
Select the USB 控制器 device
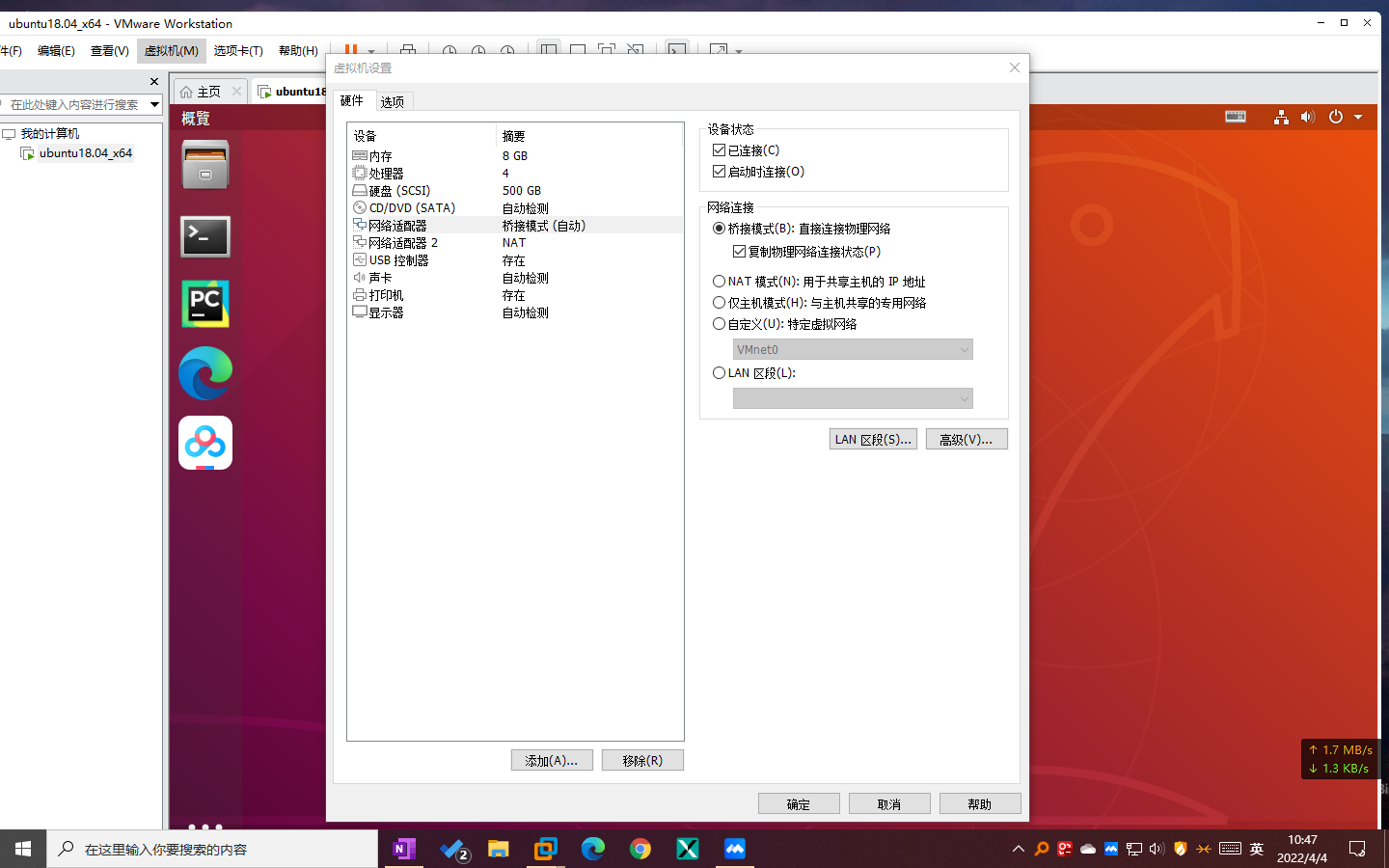(395, 259)
